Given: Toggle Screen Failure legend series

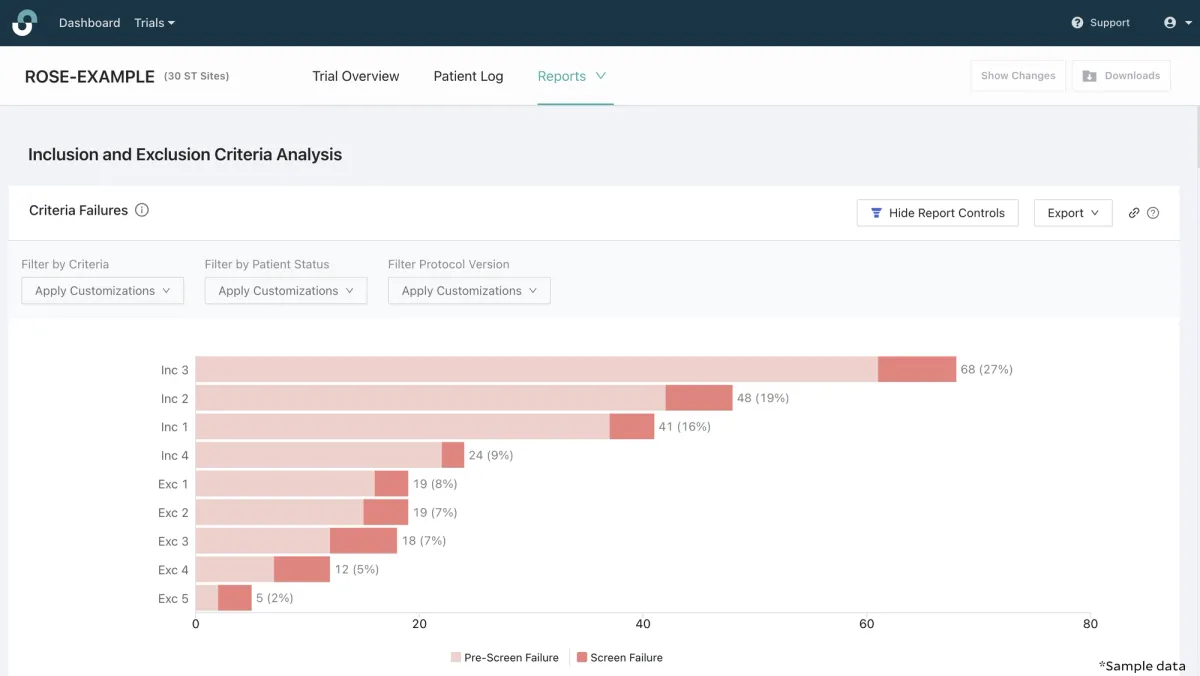Looking at the screenshot, I should coord(618,657).
